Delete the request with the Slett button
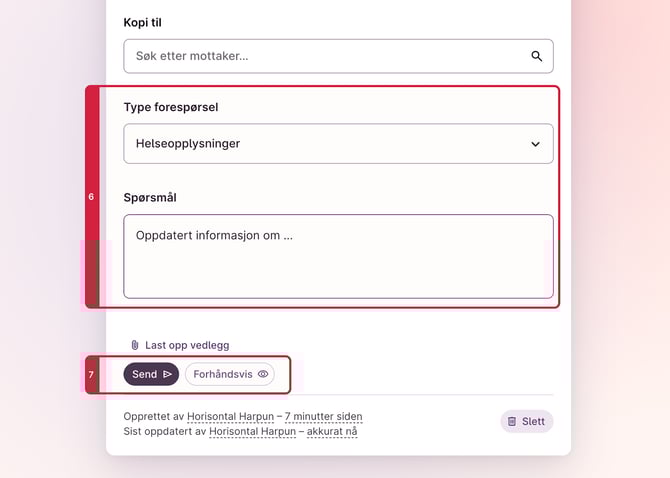 (526, 422)
